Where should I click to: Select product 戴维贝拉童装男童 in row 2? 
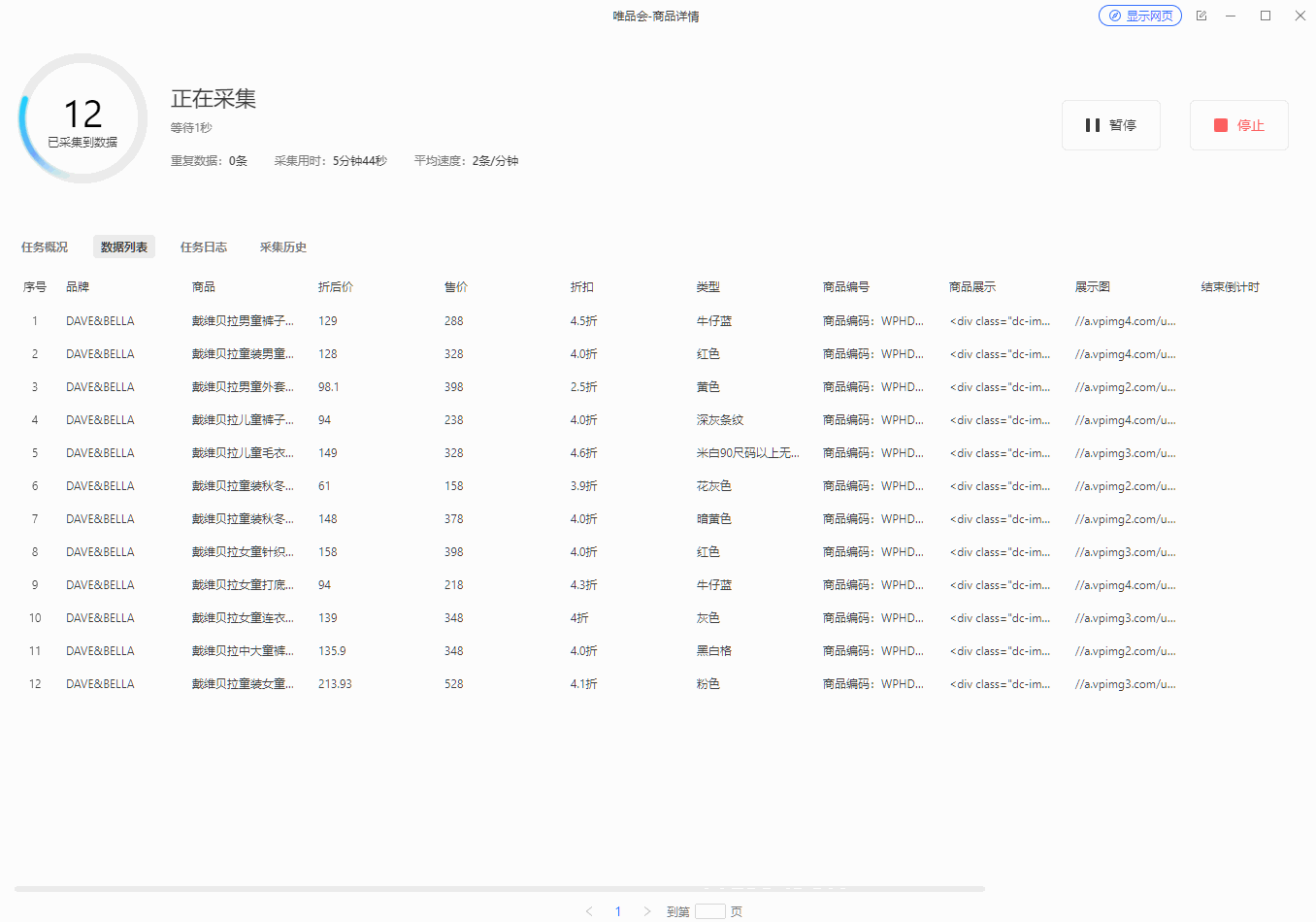(x=243, y=354)
